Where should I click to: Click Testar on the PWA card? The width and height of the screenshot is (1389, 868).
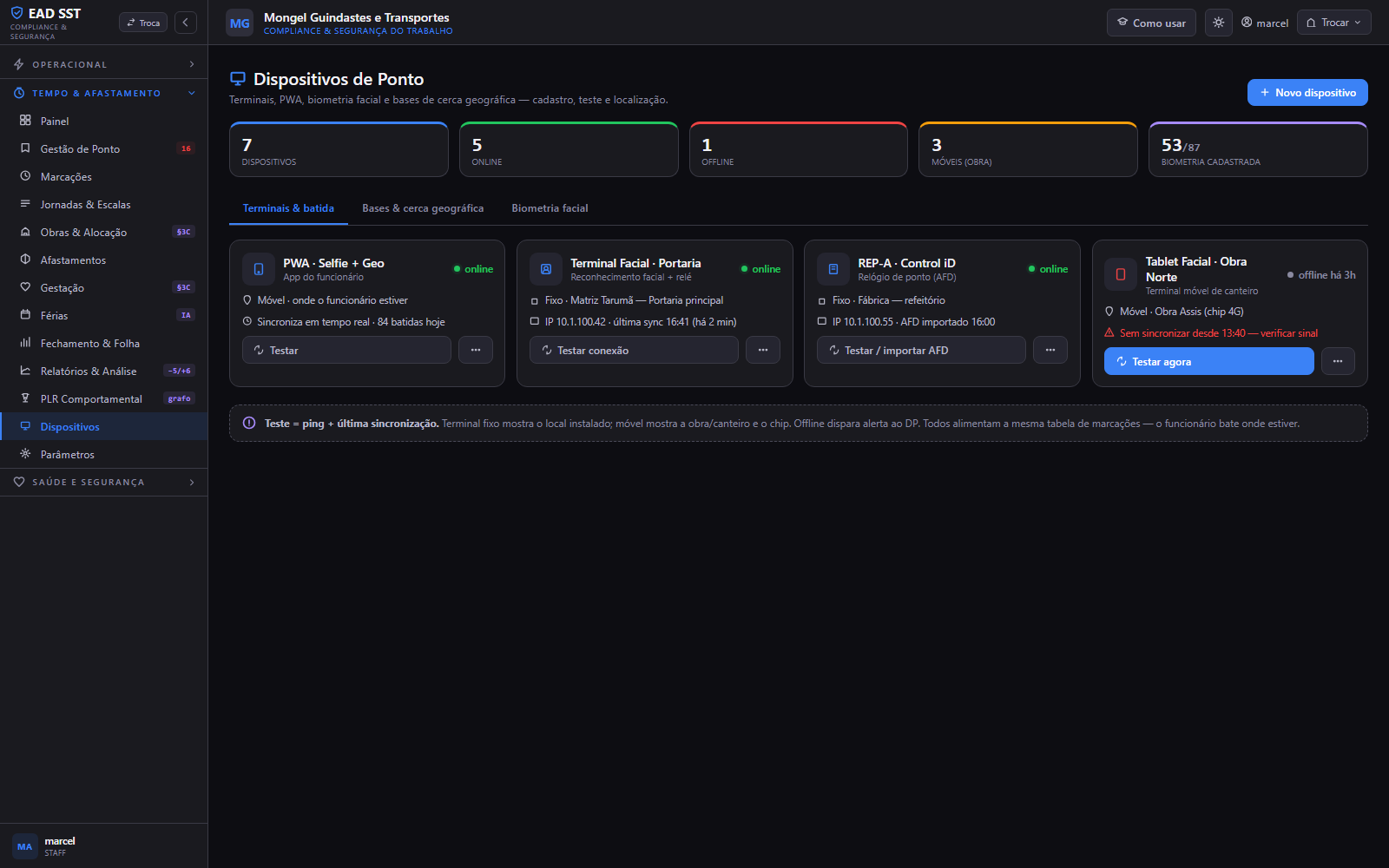coord(346,350)
